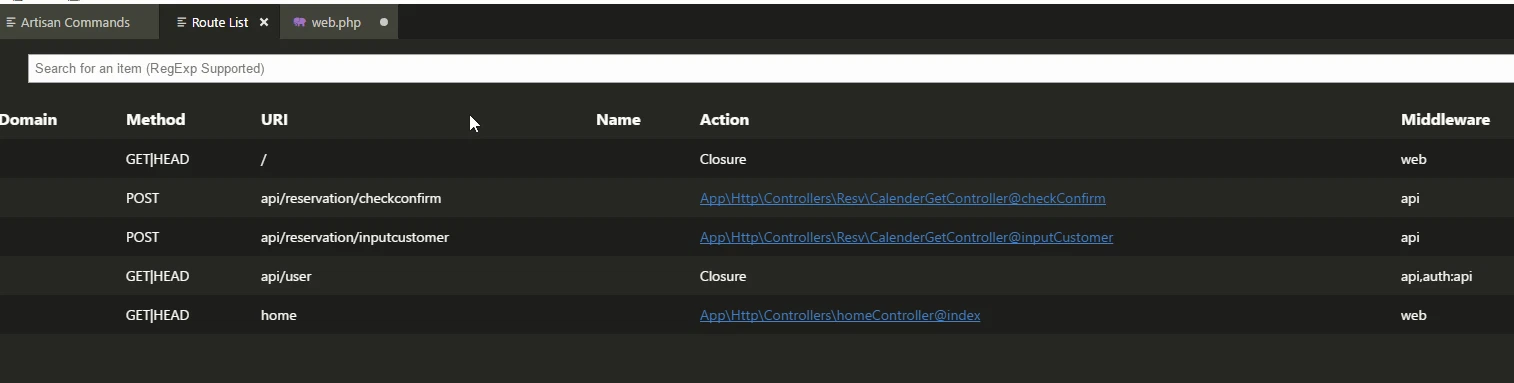
Task: Click the unsaved dot on web.php tab
Action: point(384,22)
